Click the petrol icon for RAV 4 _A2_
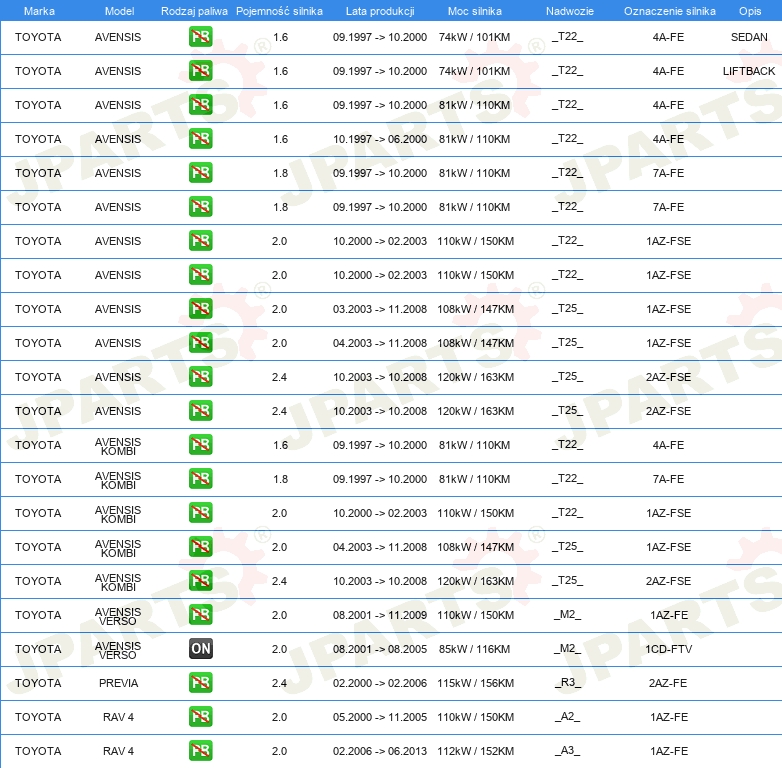Viewport: 782px width, 768px height. click(x=200, y=717)
